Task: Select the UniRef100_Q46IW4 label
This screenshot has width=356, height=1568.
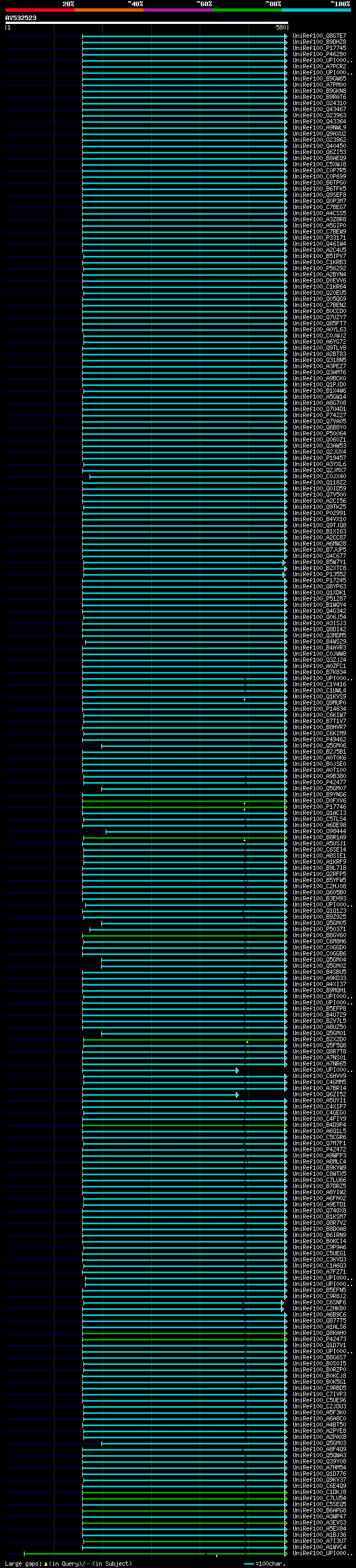Action: click(319, 244)
